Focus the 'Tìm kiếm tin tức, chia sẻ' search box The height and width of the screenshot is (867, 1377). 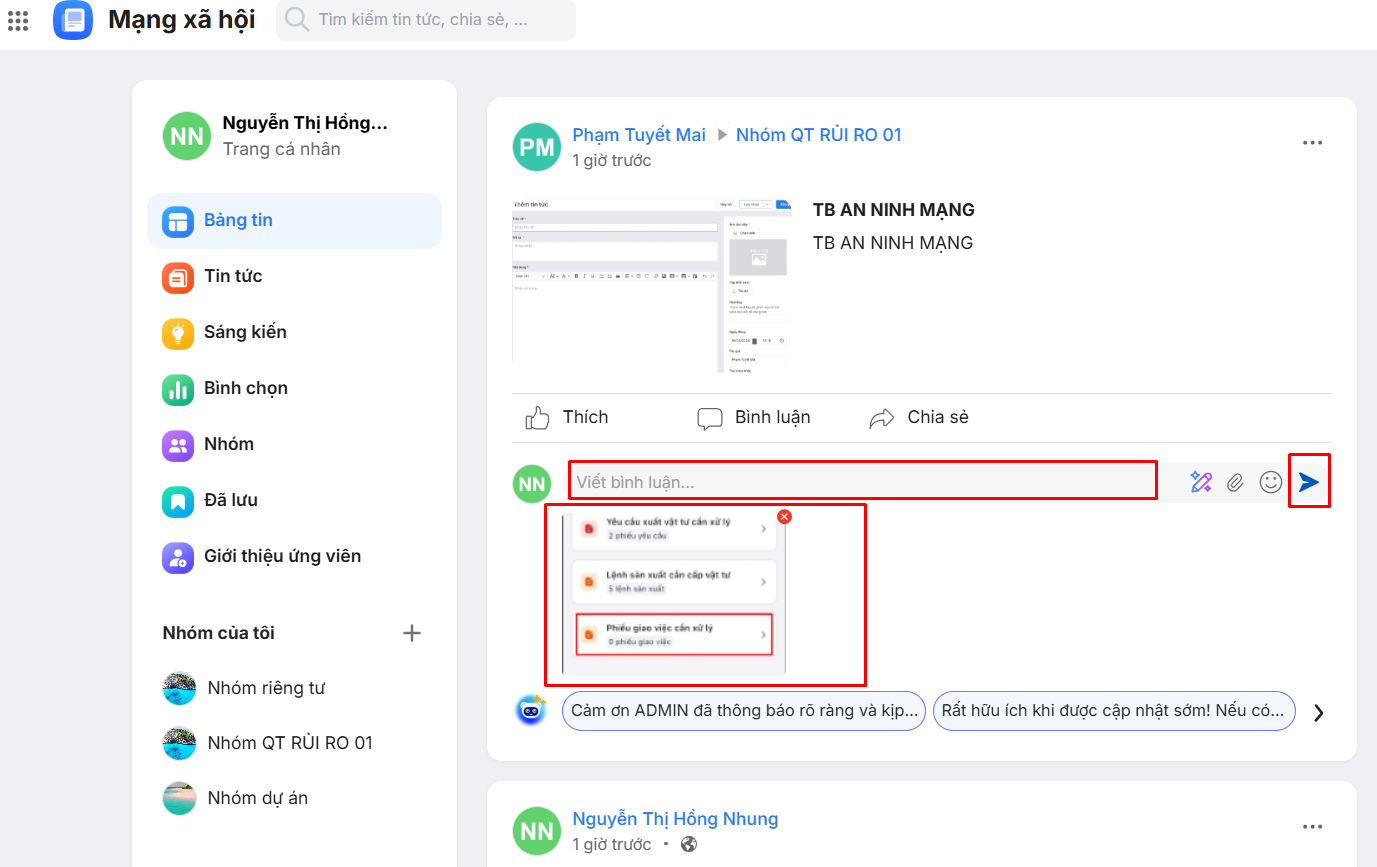pyautogui.click(x=426, y=19)
